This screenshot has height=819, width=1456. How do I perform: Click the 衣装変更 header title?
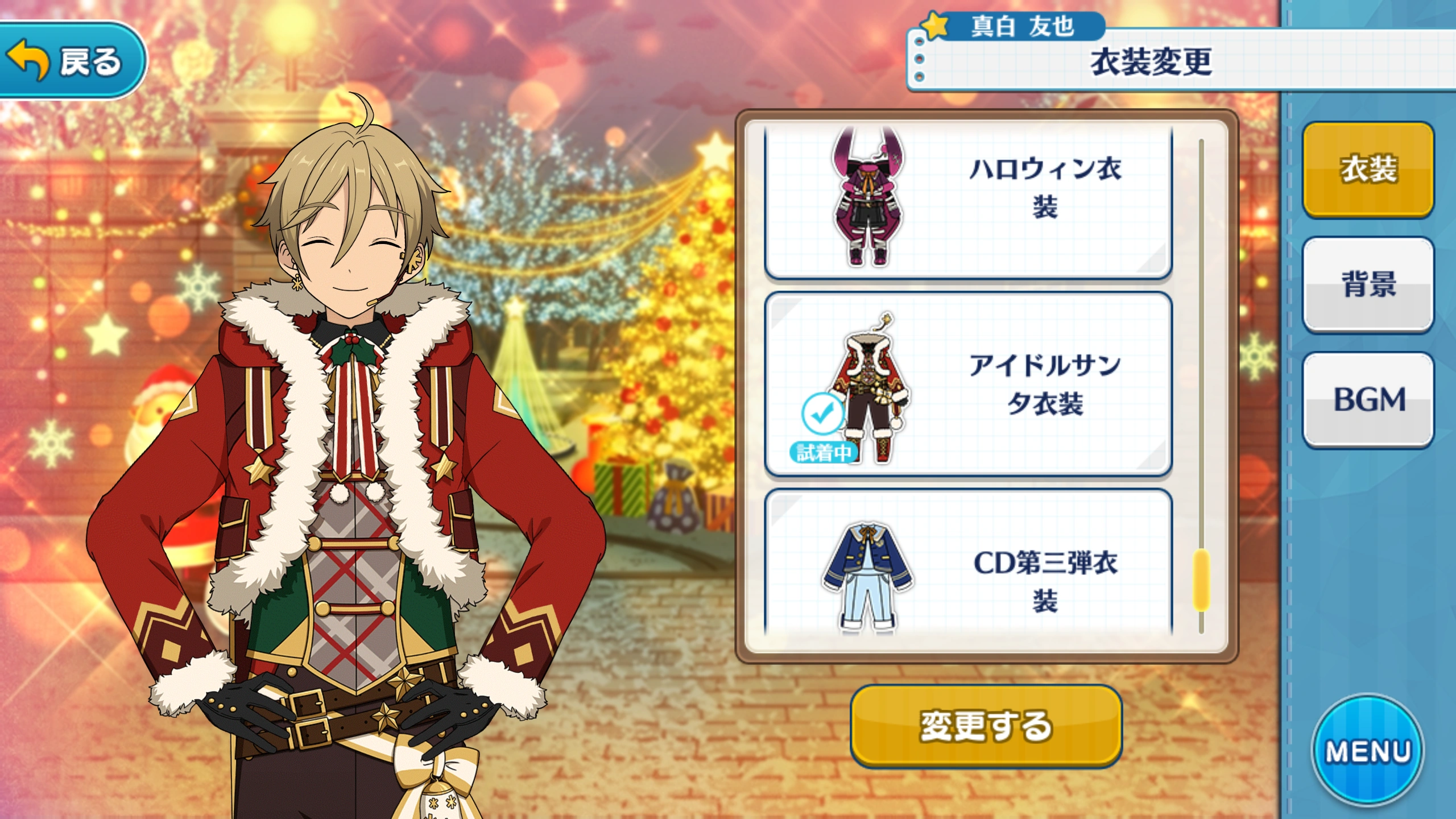click(1151, 61)
